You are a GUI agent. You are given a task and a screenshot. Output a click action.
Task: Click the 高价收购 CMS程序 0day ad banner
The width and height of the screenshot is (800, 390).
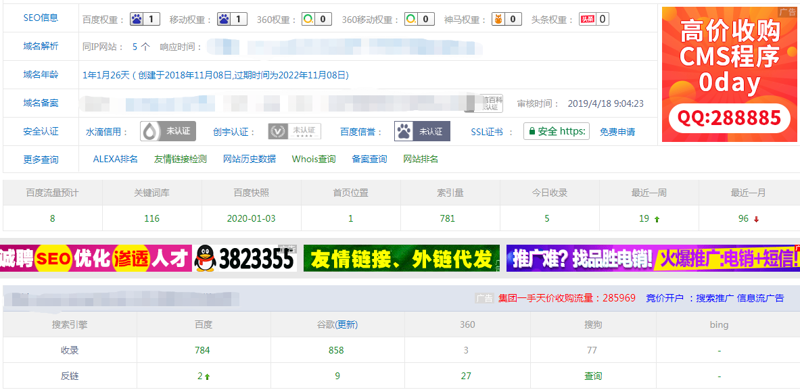coord(729,75)
